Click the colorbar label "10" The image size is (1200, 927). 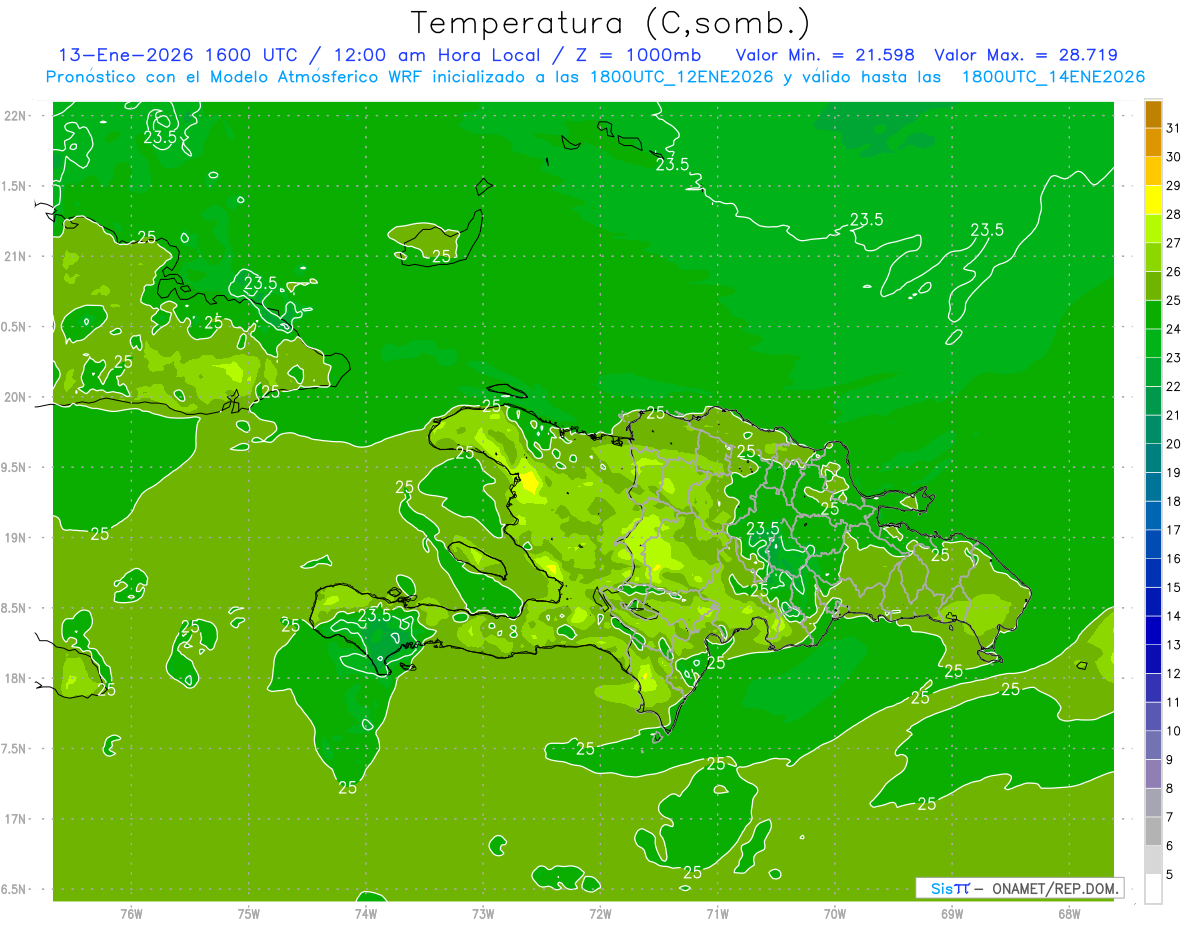(x=1174, y=731)
